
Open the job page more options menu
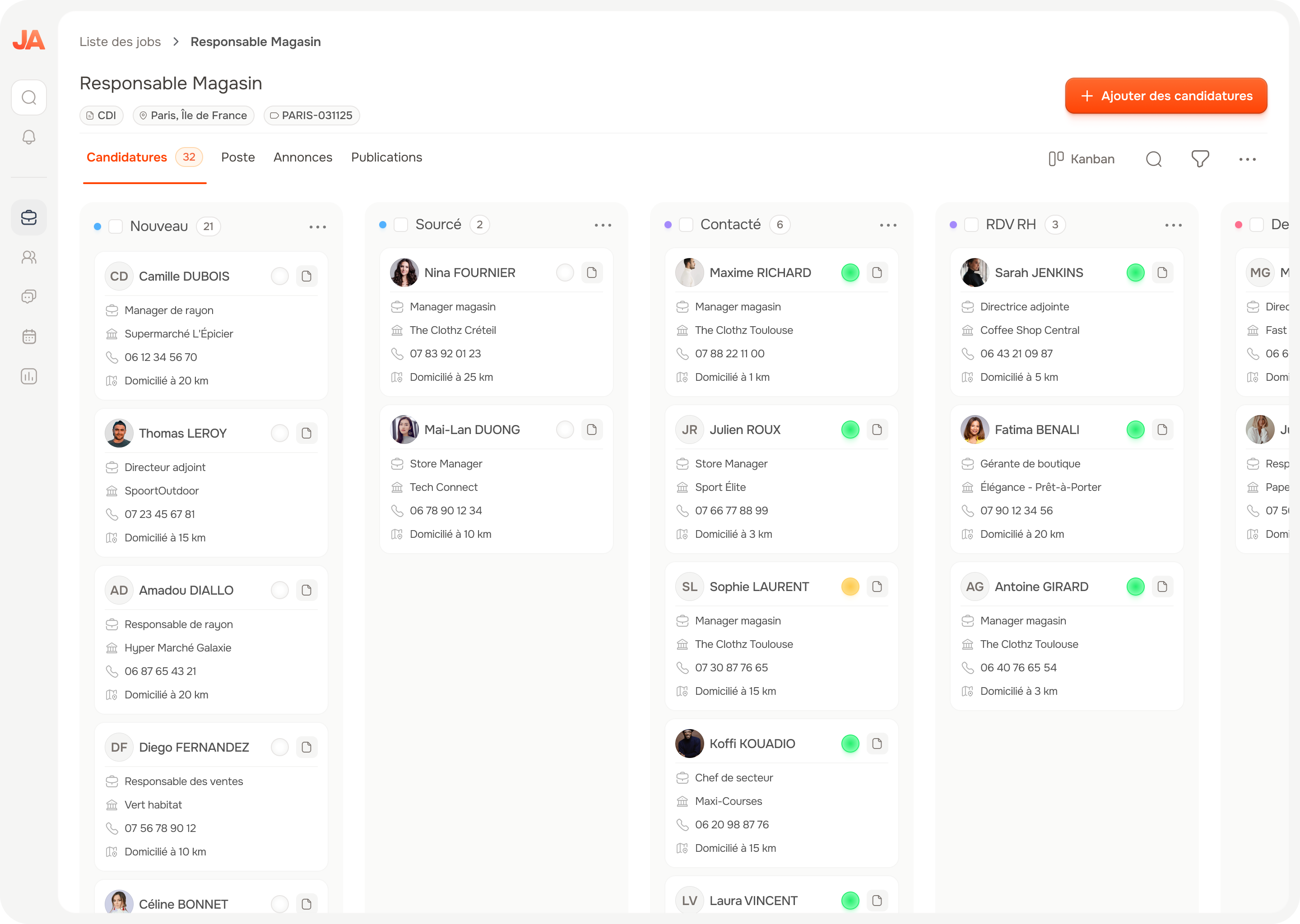[x=1247, y=159]
